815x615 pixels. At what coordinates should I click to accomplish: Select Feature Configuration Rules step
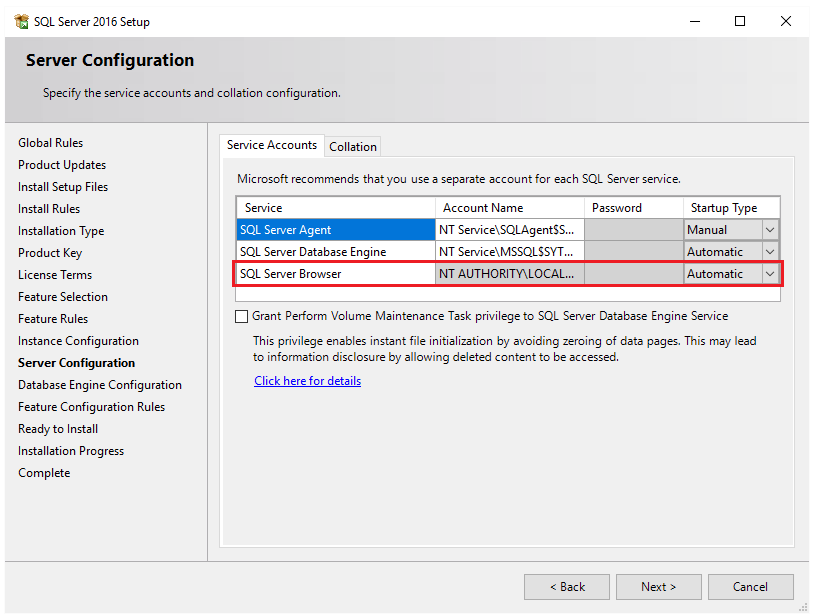point(91,407)
